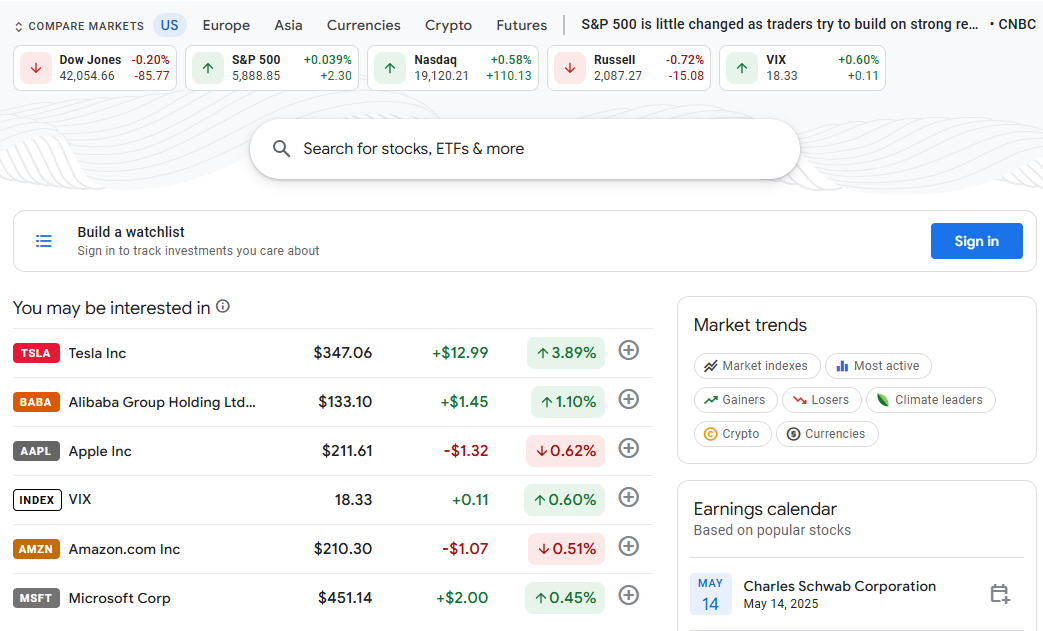The height and width of the screenshot is (631, 1043).
Task: Add VIX index to watchlist plus icon
Action: [x=629, y=497]
